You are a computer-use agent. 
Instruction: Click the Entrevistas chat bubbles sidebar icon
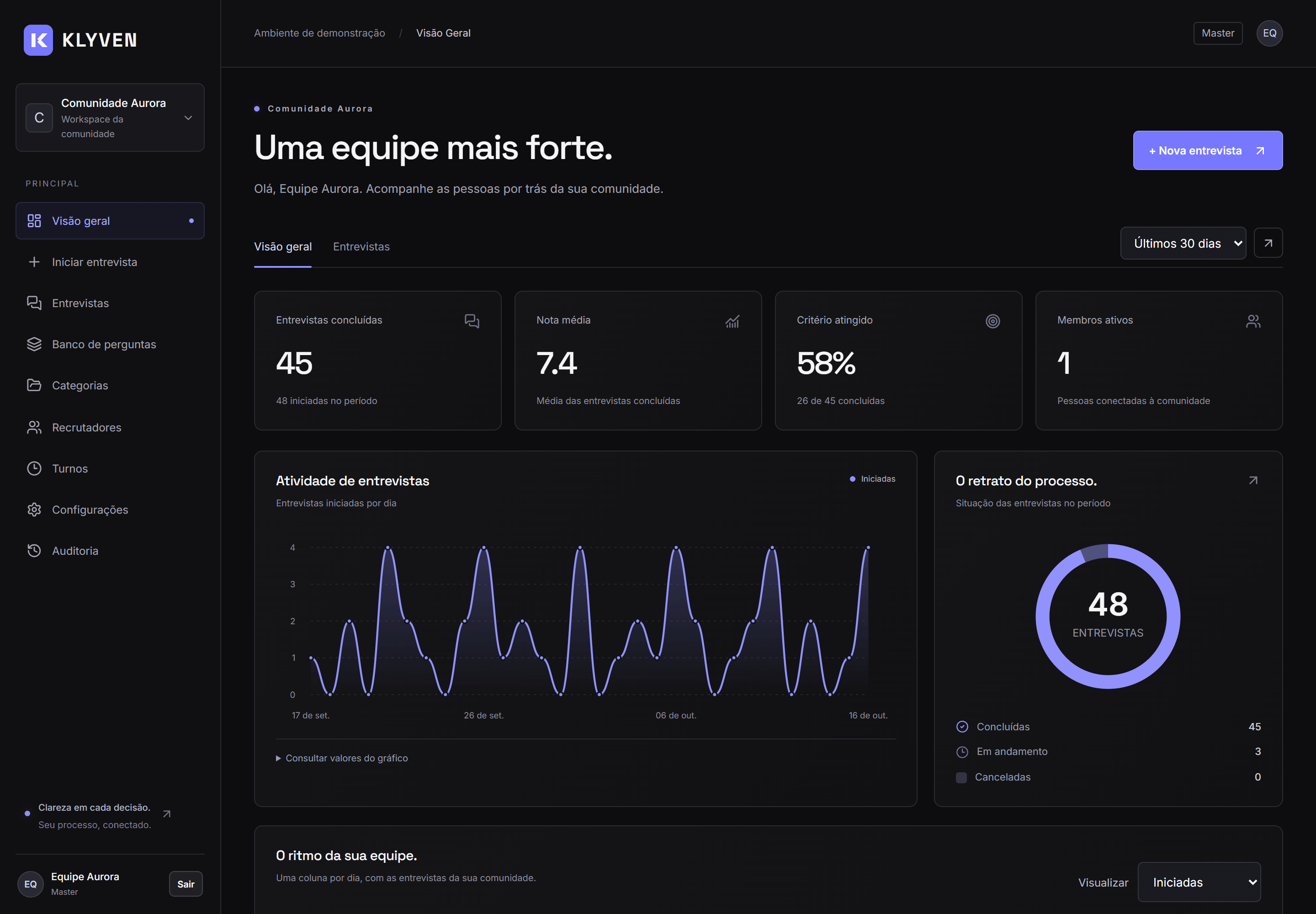tap(34, 303)
